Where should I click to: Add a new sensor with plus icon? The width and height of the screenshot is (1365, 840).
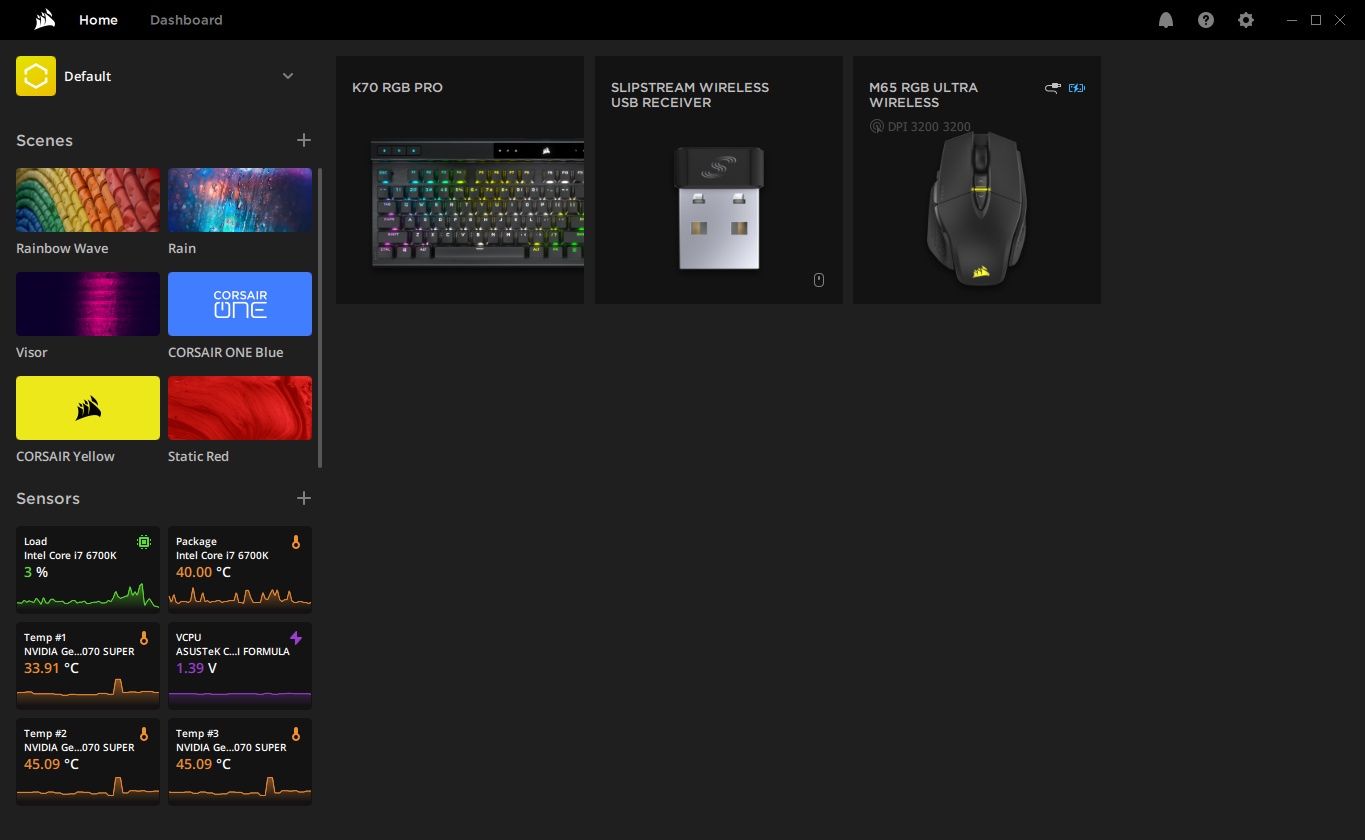pyautogui.click(x=304, y=498)
